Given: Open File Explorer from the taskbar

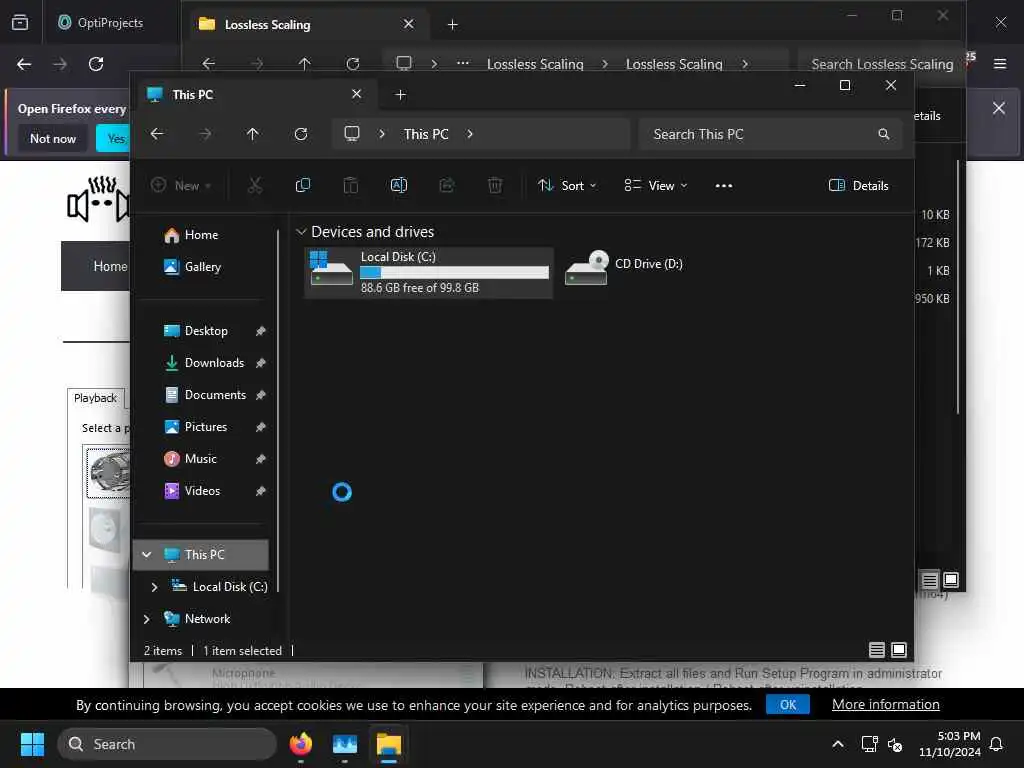Looking at the screenshot, I should click(x=389, y=744).
